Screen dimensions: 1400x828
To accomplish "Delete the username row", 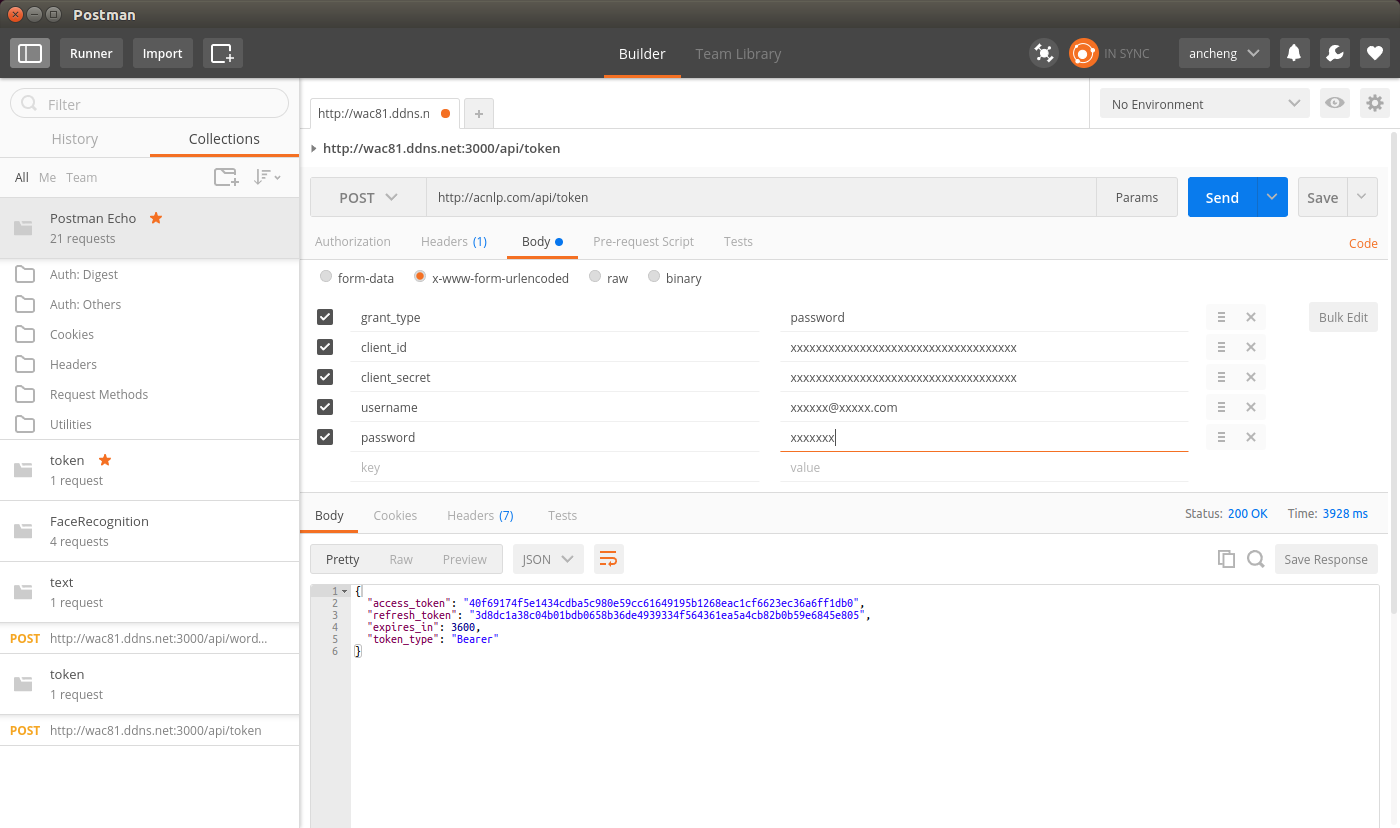I will tap(1250, 408).
